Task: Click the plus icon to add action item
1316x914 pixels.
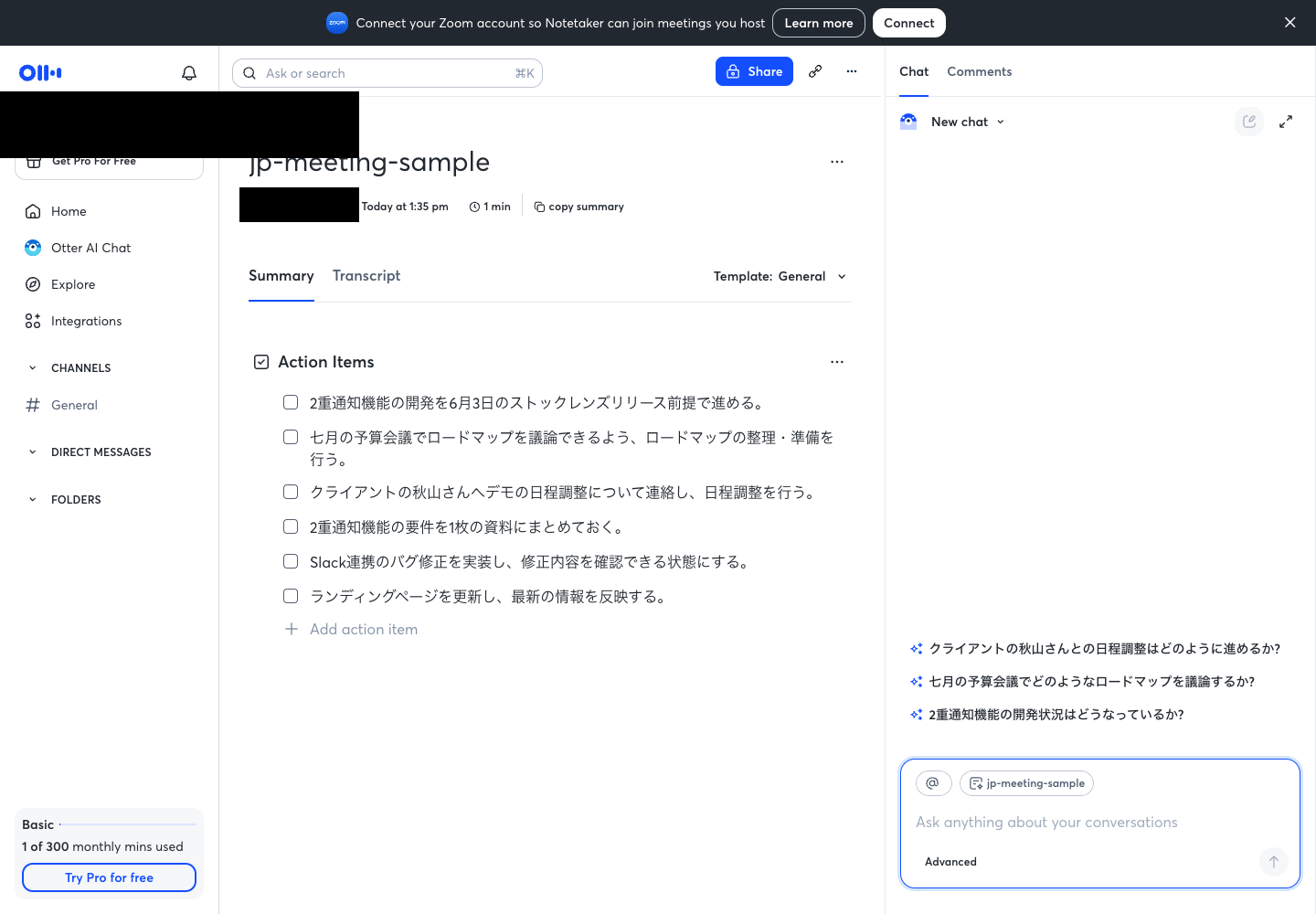Action: pos(292,629)
